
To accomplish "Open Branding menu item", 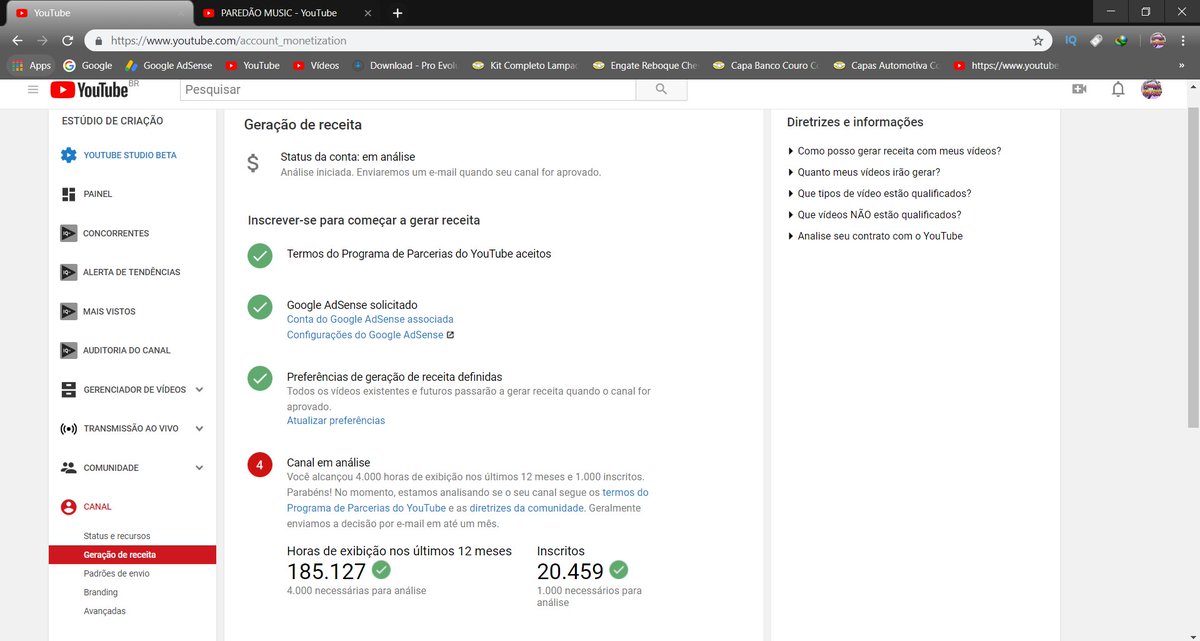I will click(101, 592).
